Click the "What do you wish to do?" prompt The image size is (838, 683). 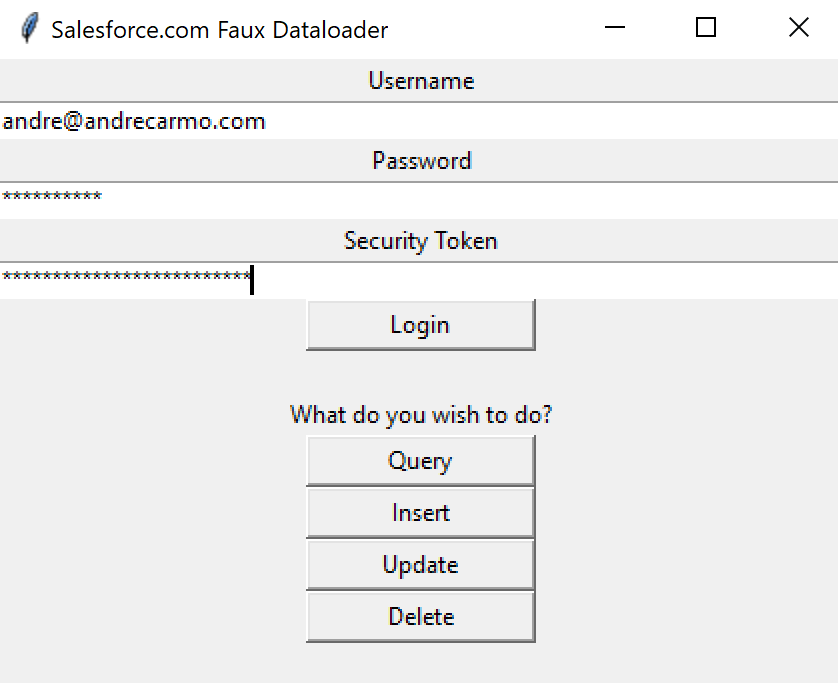pos(420,414)
